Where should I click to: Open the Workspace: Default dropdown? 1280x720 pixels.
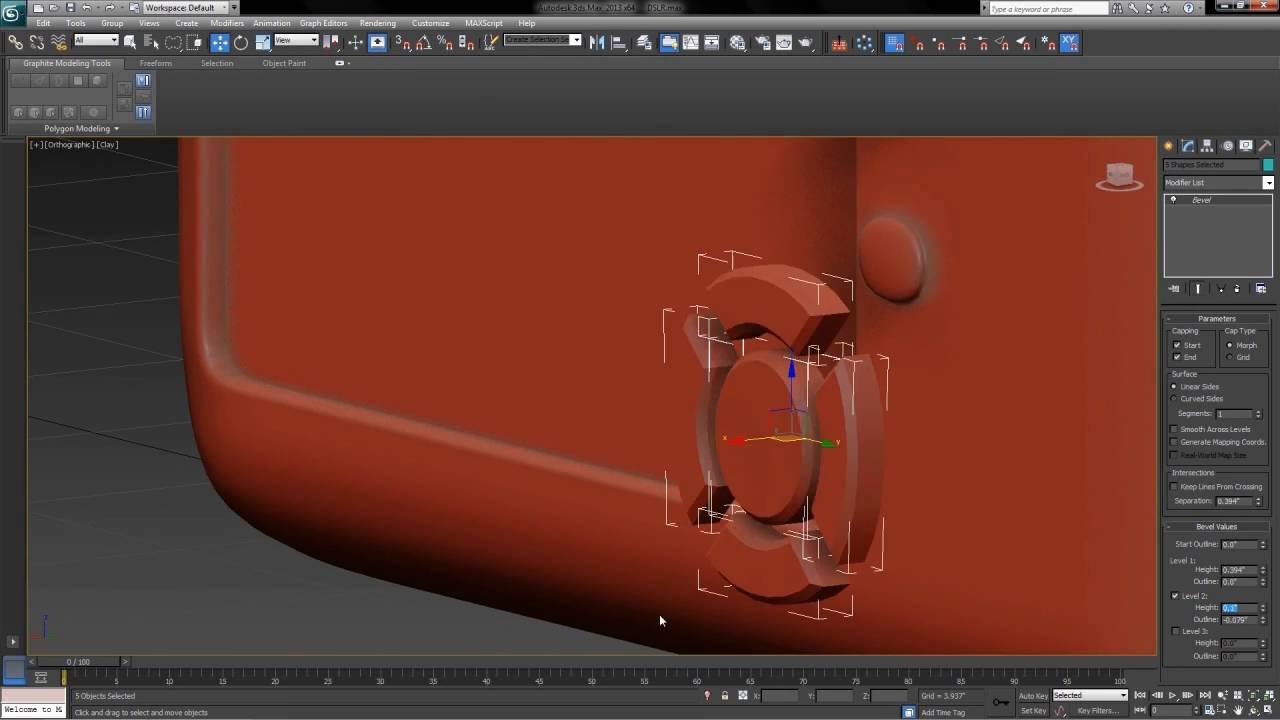tap(185, 7)
